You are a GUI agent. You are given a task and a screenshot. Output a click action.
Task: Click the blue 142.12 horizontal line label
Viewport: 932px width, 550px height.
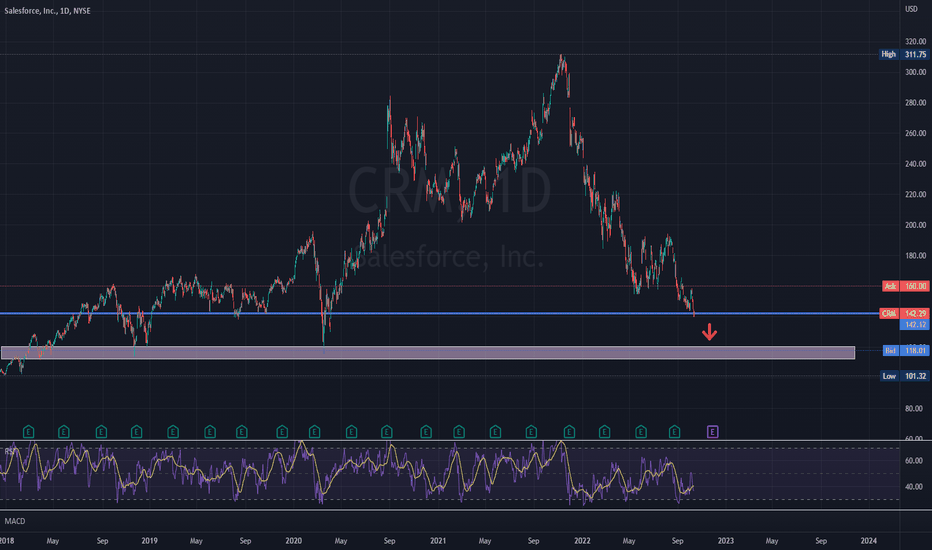[915, 325]
